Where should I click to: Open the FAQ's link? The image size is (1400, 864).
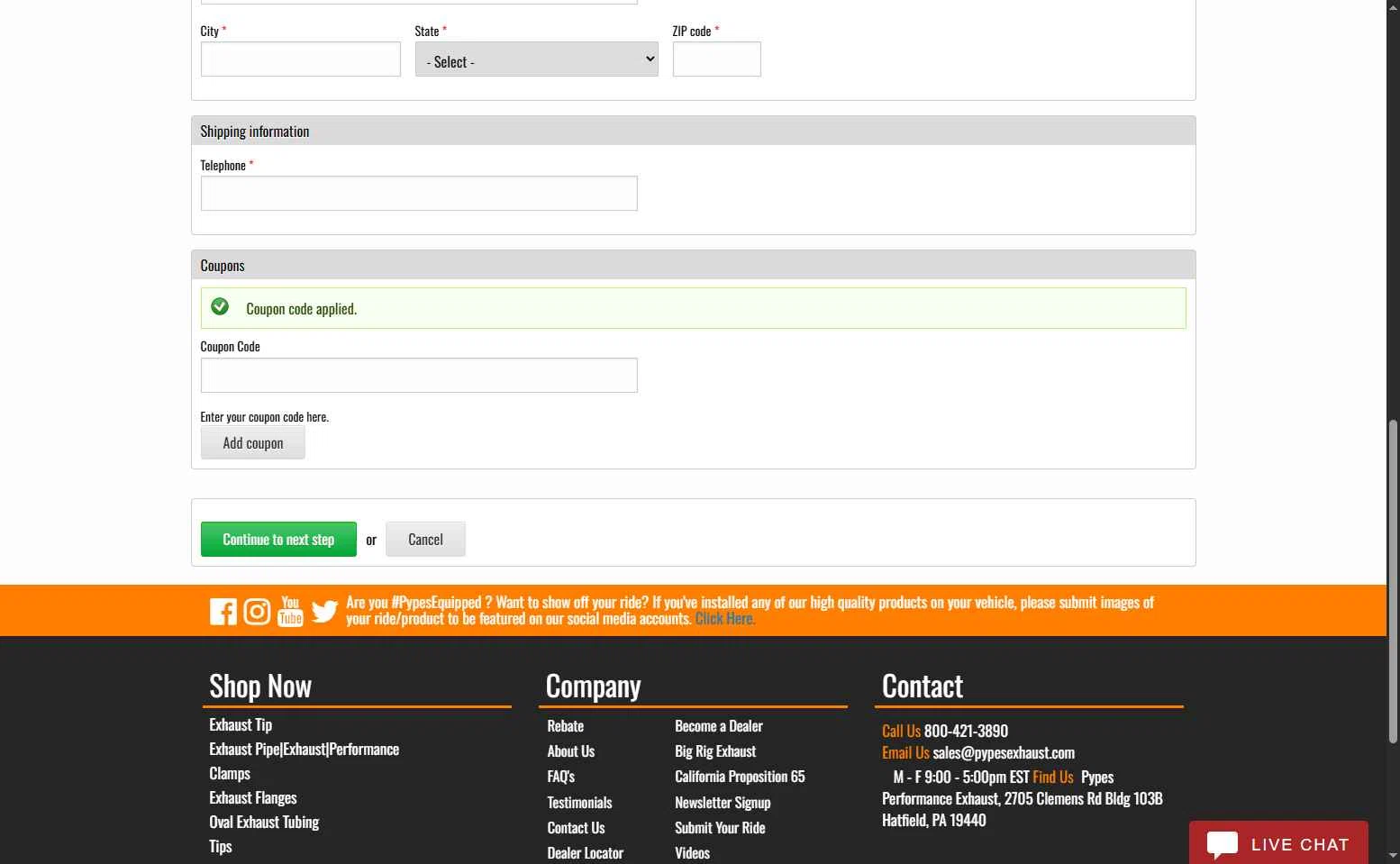[x=561, y=777]
